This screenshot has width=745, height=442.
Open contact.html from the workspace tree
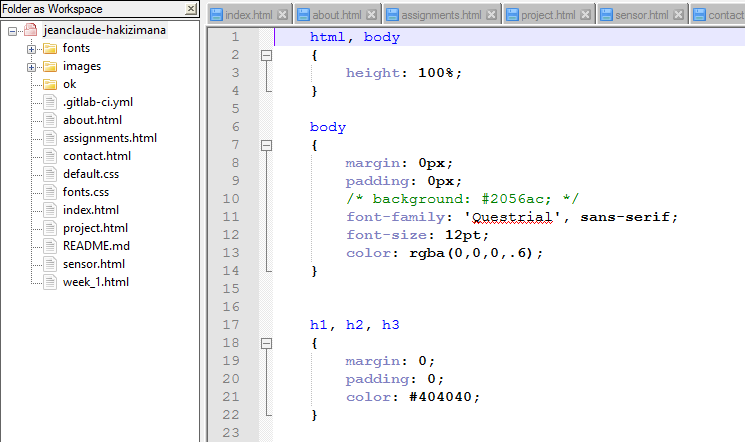97,156
